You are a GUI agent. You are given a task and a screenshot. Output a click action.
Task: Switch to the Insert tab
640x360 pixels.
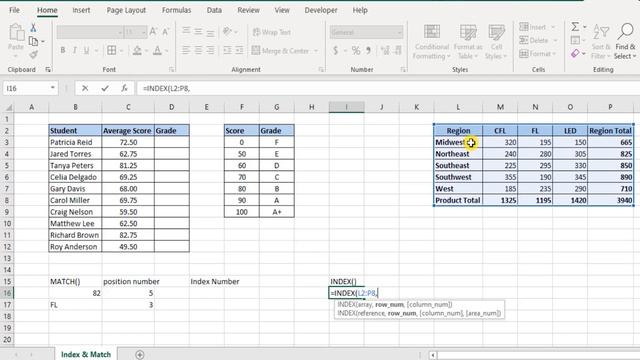pos(81,10)
